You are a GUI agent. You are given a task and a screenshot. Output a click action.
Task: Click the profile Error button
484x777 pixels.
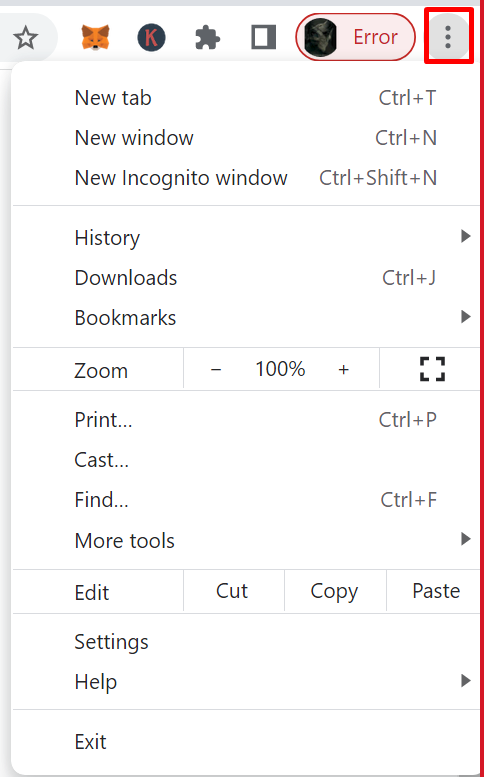pos(355,37)
